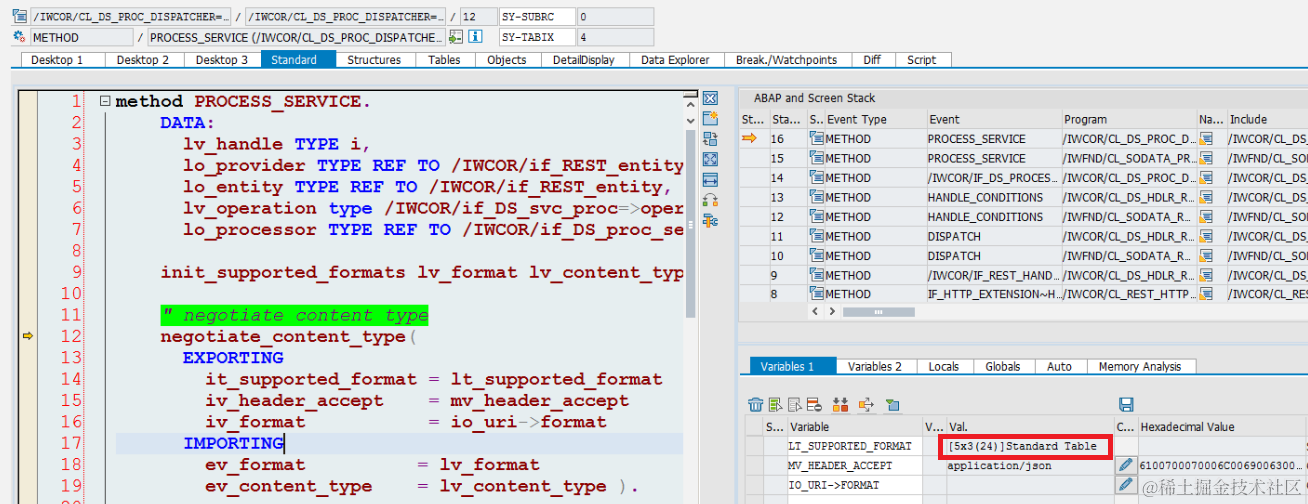This screenshot has height=504, width=1308.
Task: Switch to the Globals tab
Action: [x=1003, y=367]
